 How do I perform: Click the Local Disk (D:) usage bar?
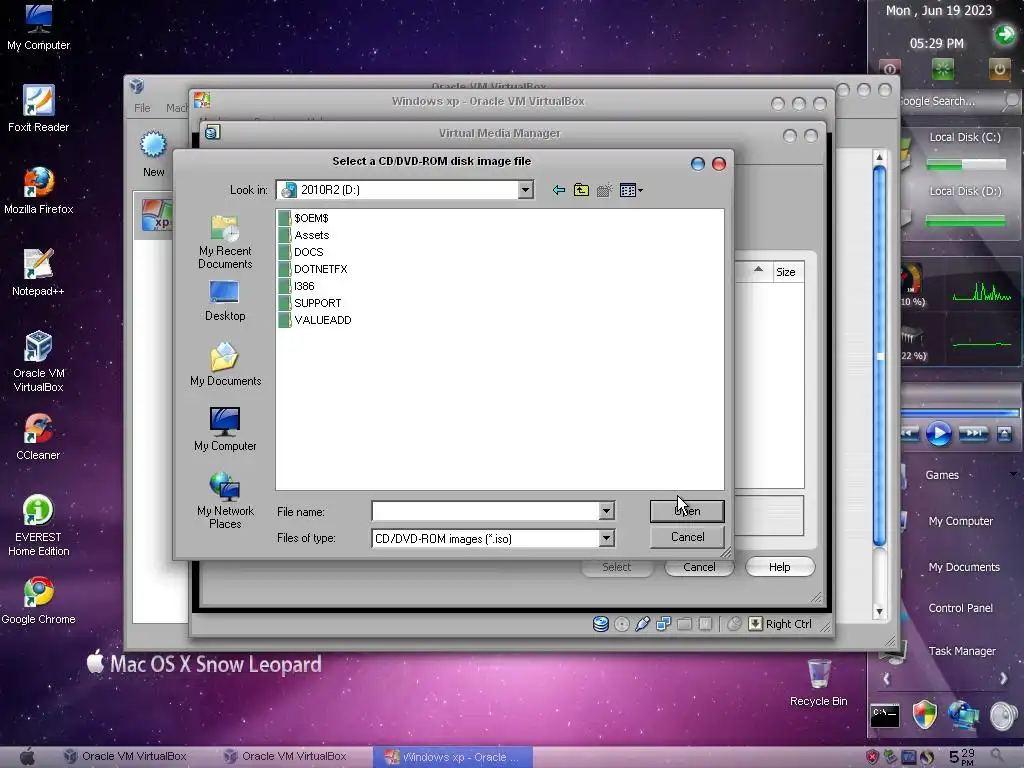(x=965, y=221)
